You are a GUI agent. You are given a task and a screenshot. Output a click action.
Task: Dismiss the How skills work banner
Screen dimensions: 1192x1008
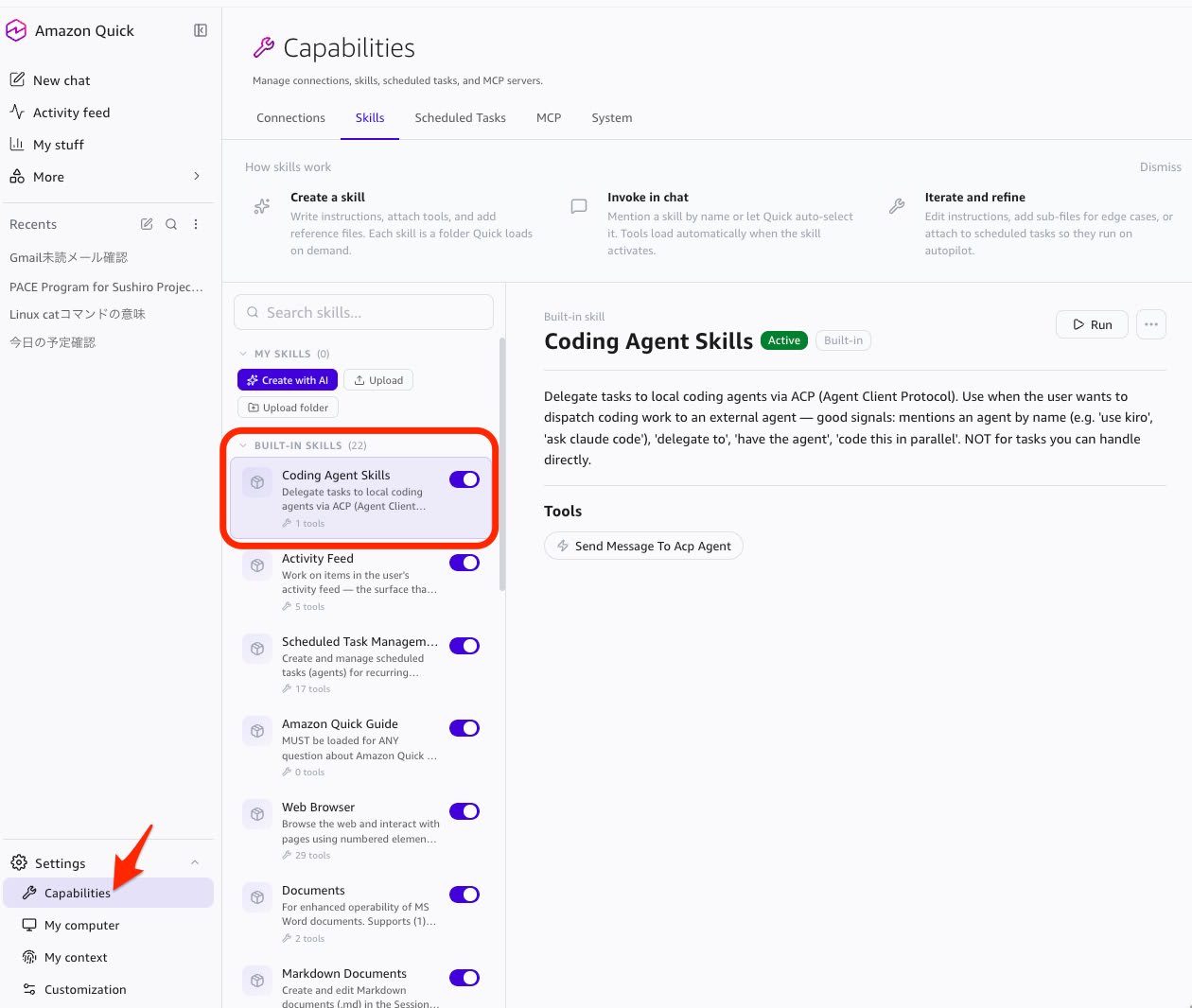(1160, 167)
